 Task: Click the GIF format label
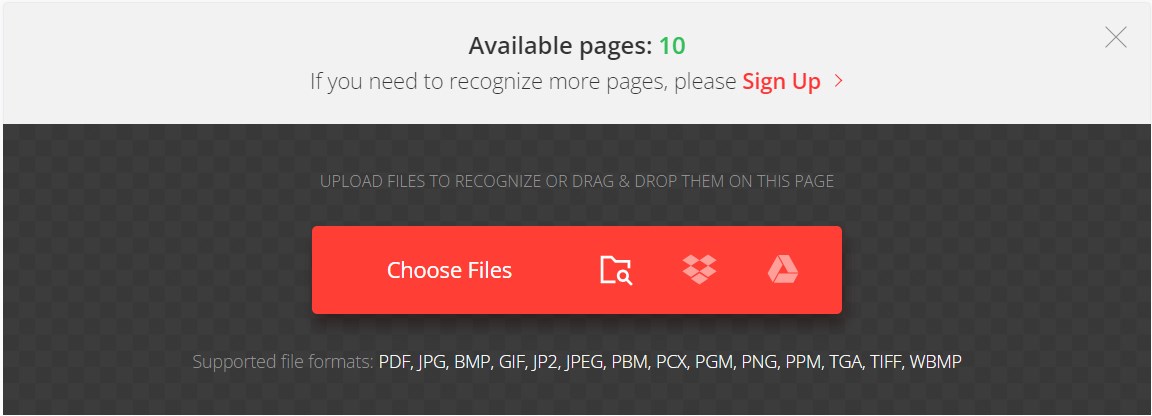click(513, 362)
